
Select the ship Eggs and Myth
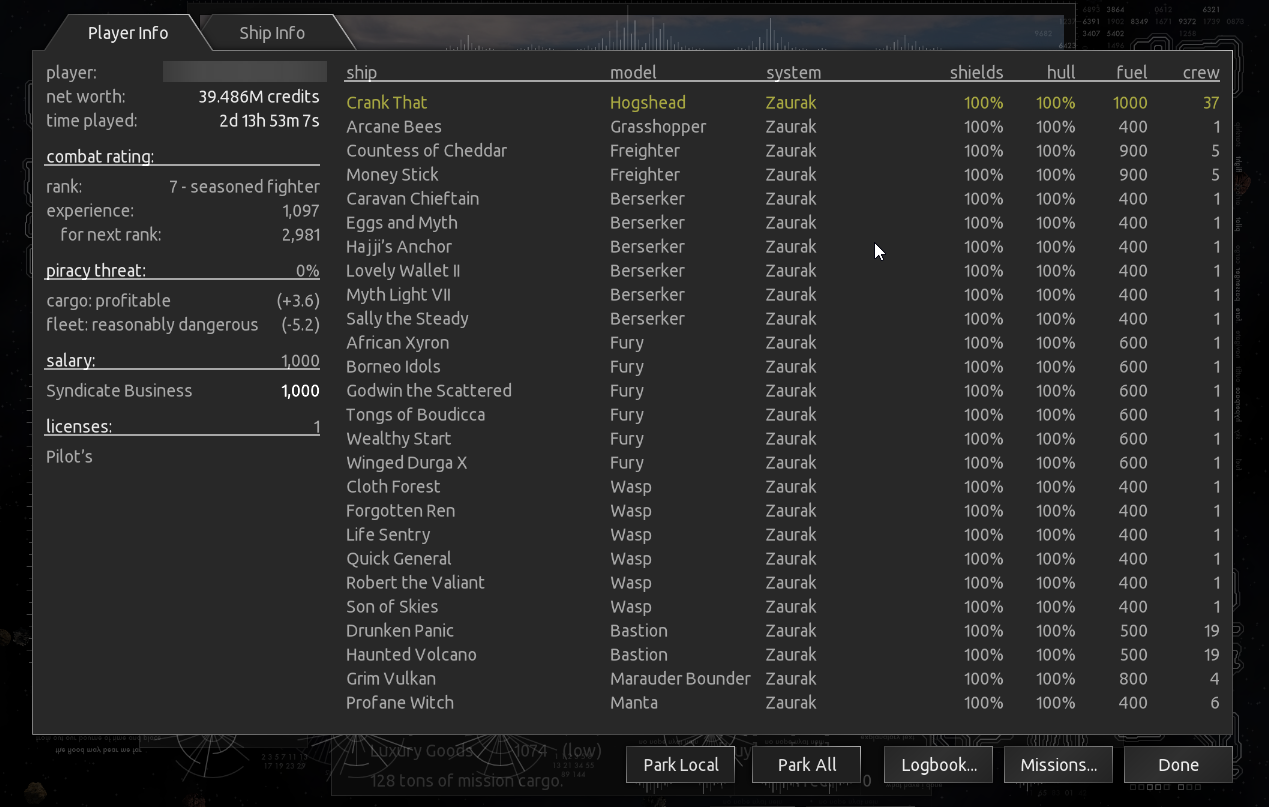click(x=783, y=223)
